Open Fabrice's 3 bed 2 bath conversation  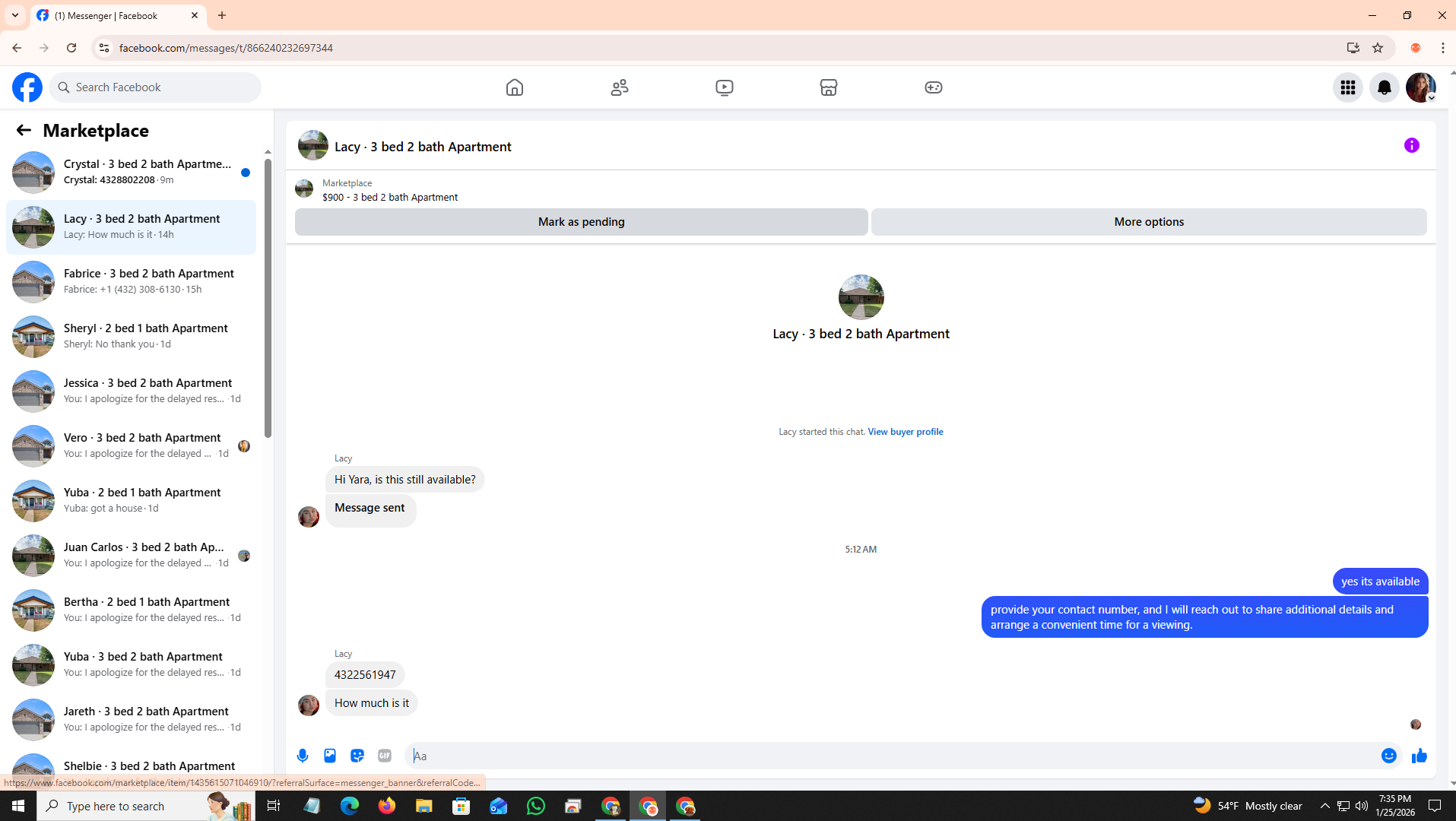pos(131,281)
